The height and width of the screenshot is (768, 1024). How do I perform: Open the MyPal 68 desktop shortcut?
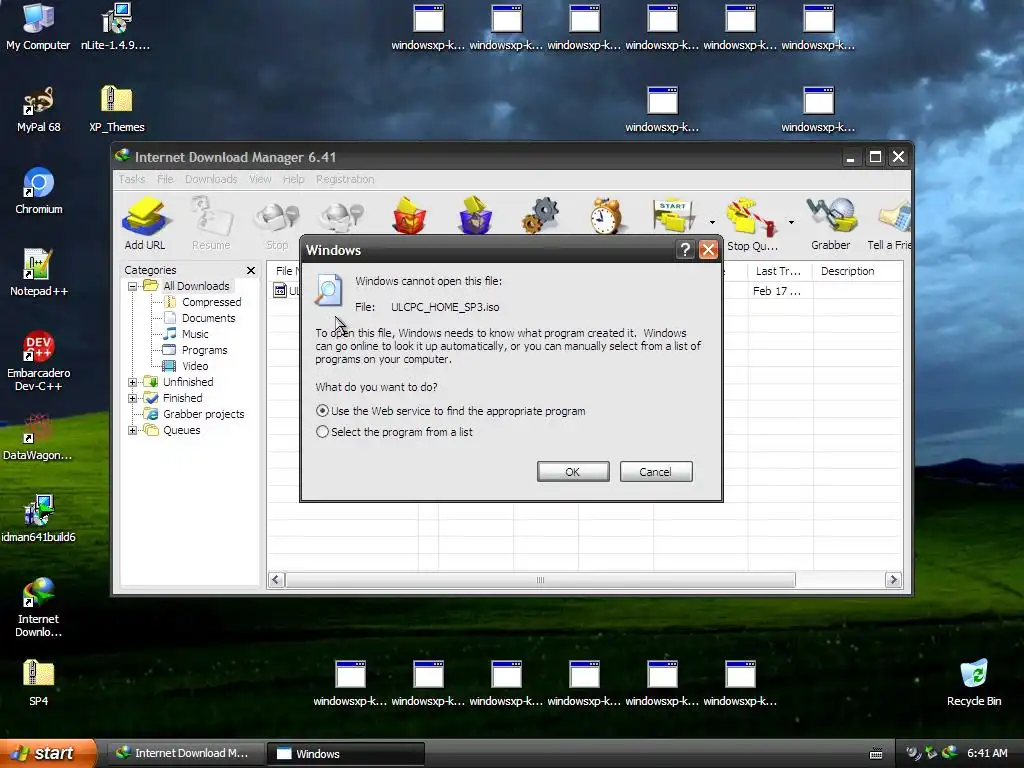pyautogui.click(x=39, y=109)
